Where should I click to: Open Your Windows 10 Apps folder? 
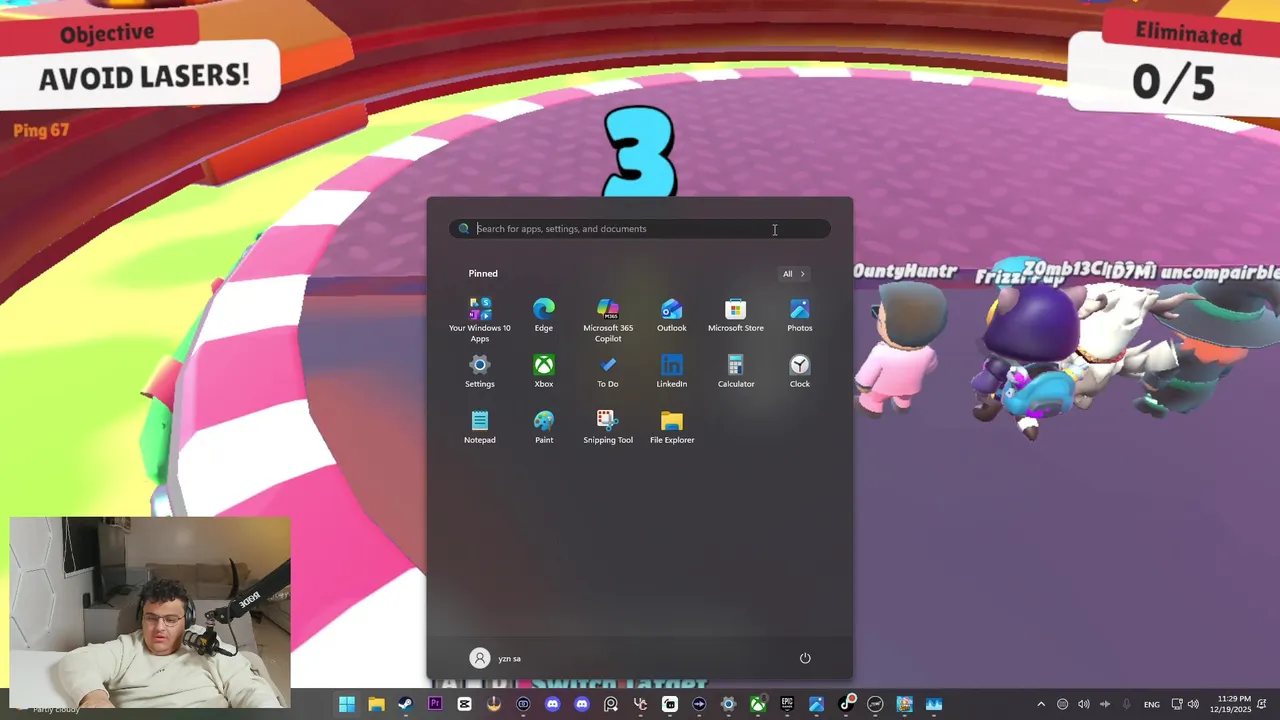(x=480, y=319)
